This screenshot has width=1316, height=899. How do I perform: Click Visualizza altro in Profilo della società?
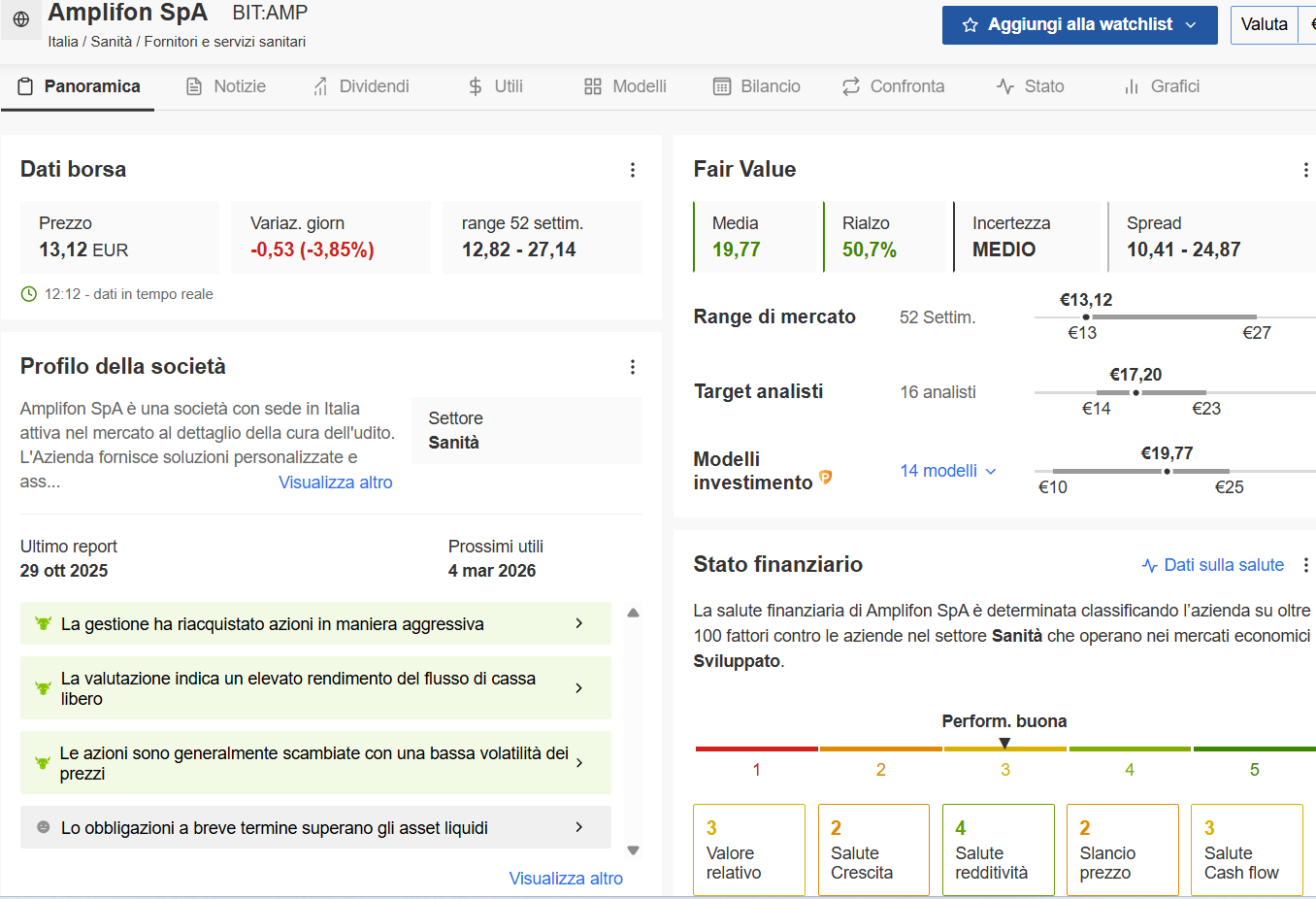335,482
